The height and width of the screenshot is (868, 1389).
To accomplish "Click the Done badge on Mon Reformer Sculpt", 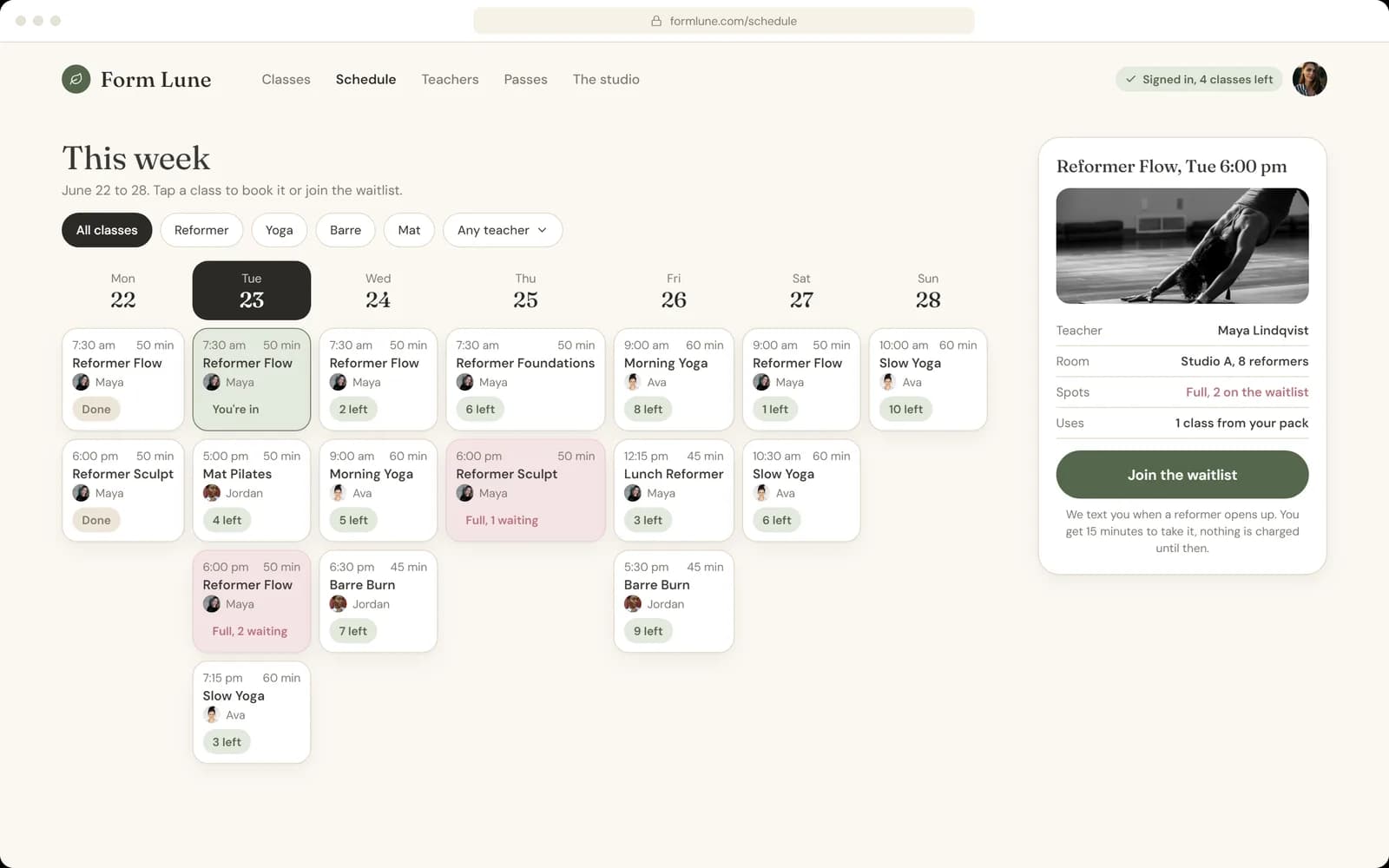I will point(96,520).
